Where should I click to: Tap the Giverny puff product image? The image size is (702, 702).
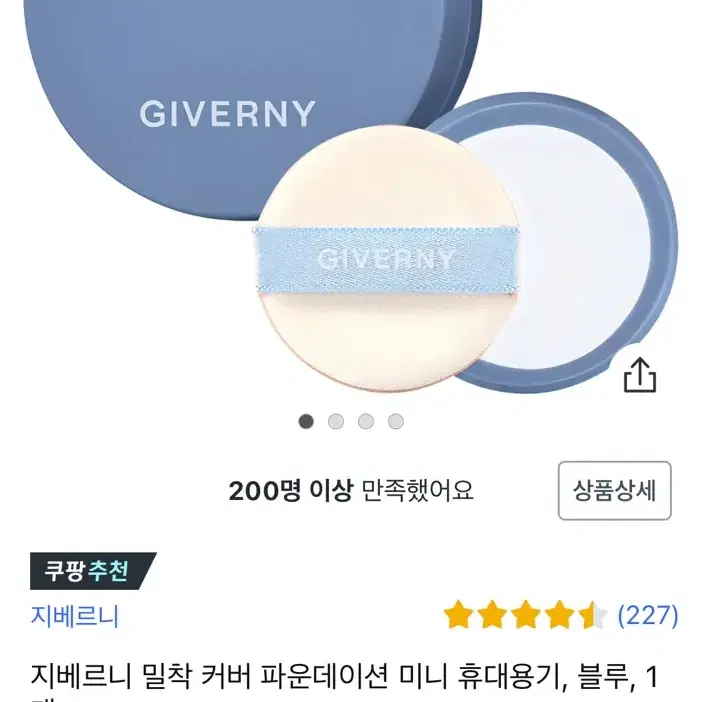point(388,260)
